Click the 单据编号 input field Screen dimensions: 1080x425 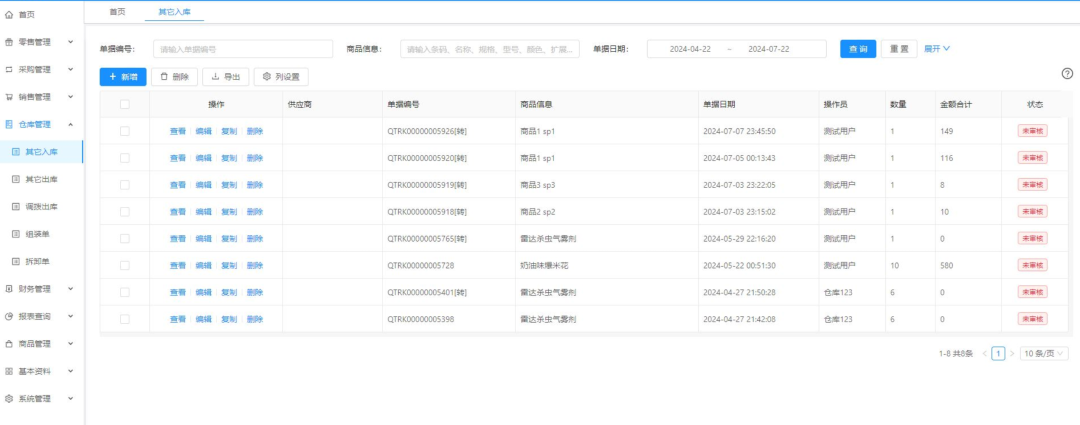pos(243,49)
